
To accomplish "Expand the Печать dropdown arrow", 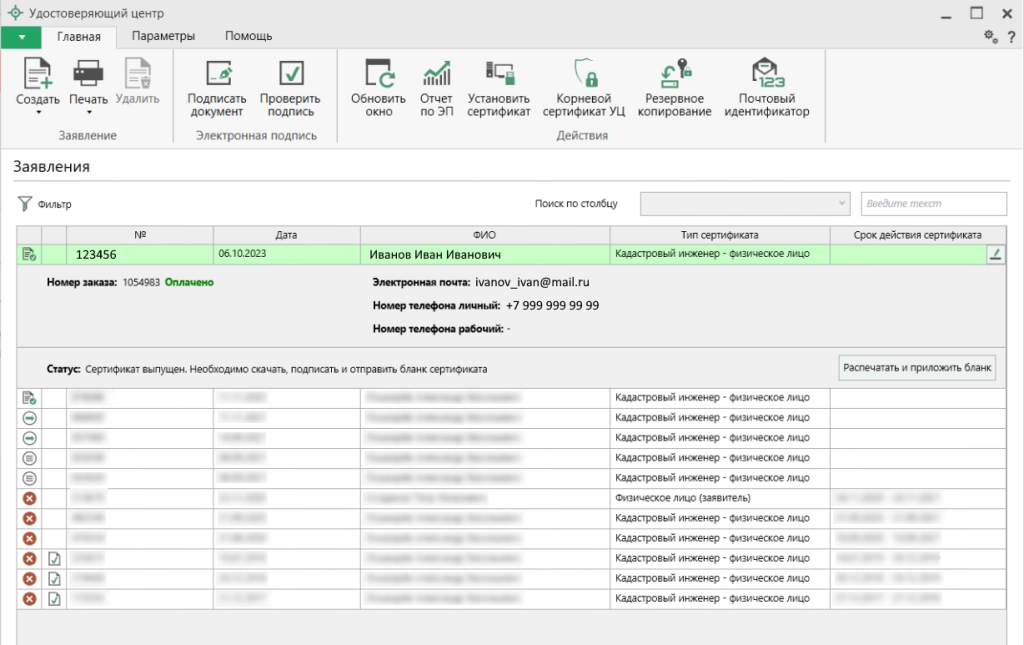I will (88, 112).
